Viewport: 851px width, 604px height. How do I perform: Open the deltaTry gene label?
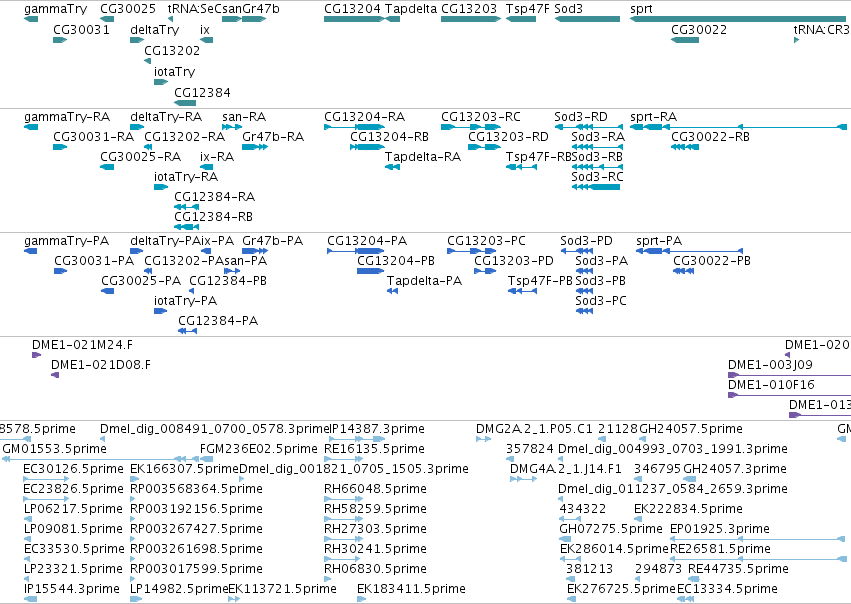pos(155,30)
